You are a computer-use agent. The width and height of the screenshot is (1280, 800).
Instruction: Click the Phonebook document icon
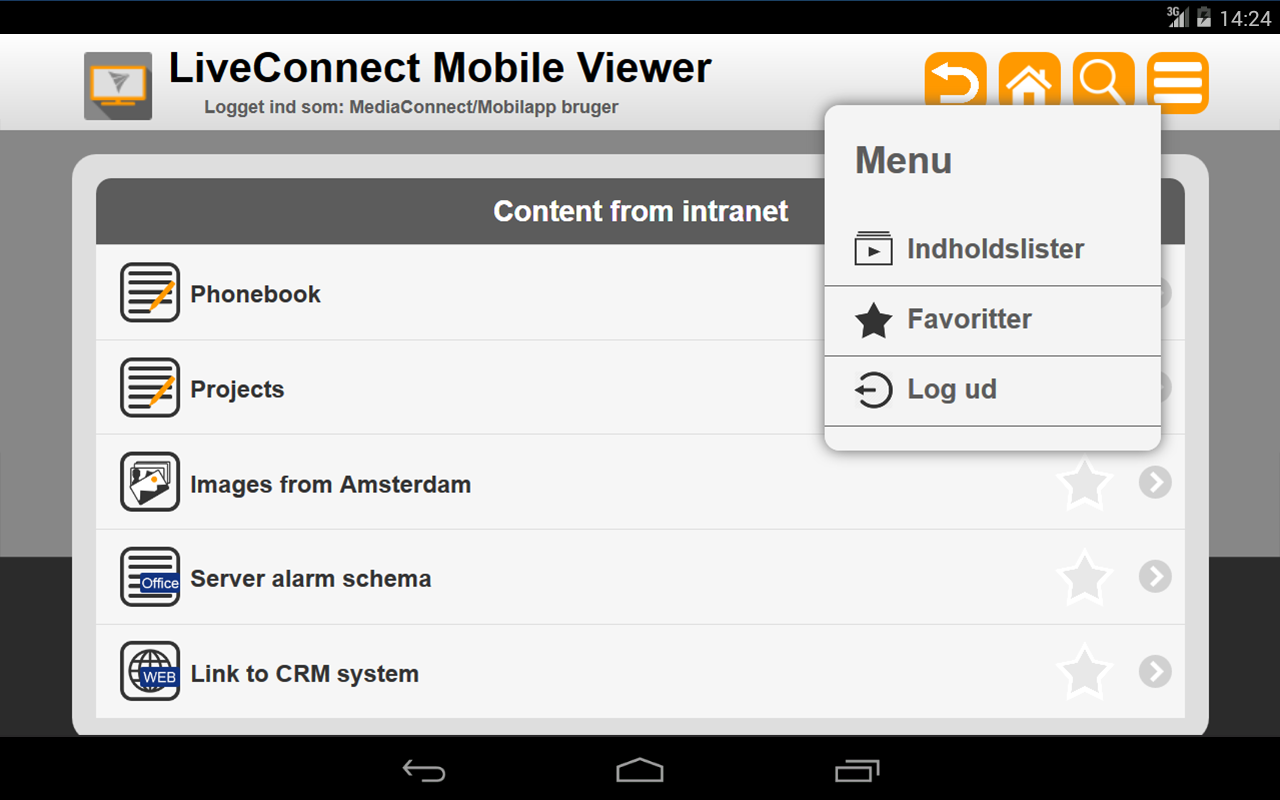click(150, 292)
